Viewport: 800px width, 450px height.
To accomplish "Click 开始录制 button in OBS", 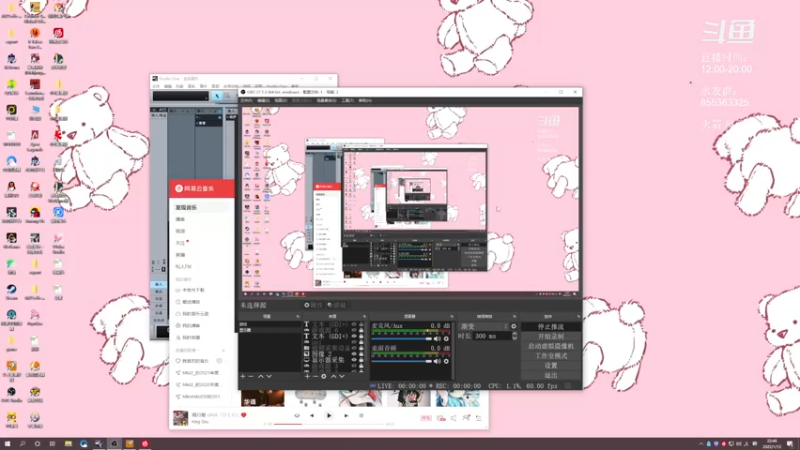I will (551, 337).
